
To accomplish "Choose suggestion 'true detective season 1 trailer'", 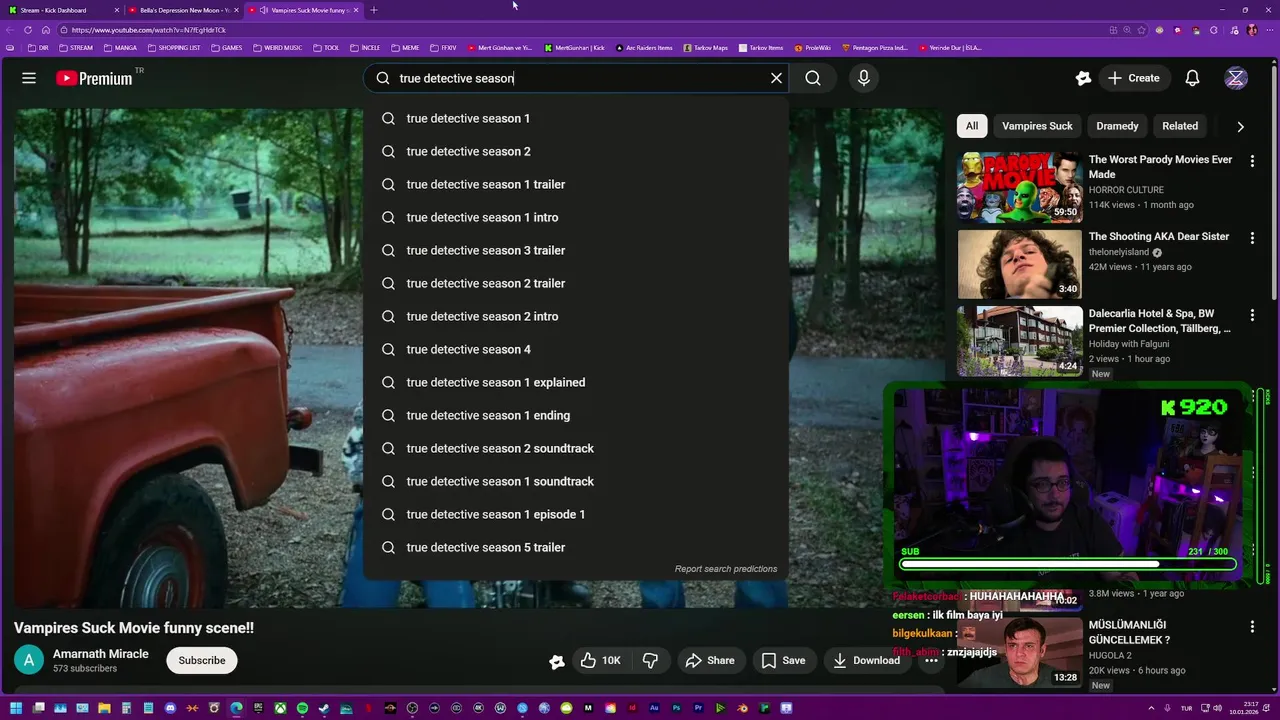I will [x=576, y=184].
